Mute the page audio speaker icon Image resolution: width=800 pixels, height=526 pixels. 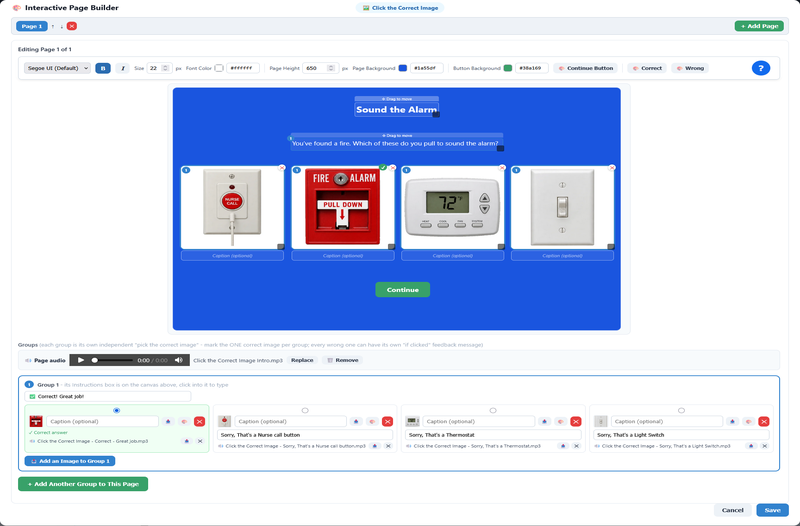(179, 360)
